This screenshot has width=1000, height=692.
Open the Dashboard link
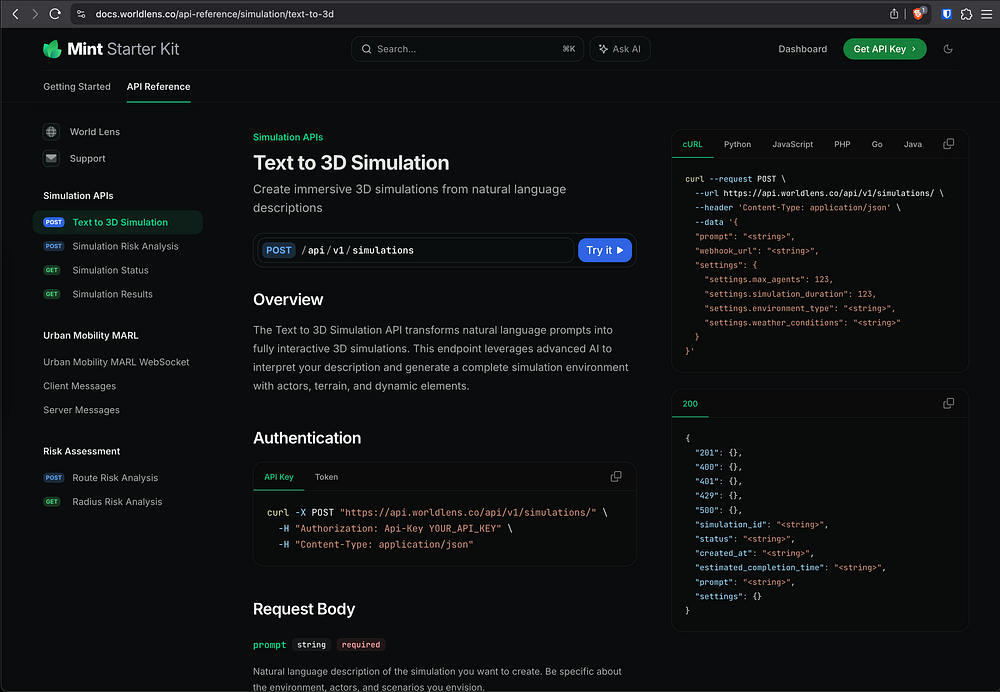(802, 49)
